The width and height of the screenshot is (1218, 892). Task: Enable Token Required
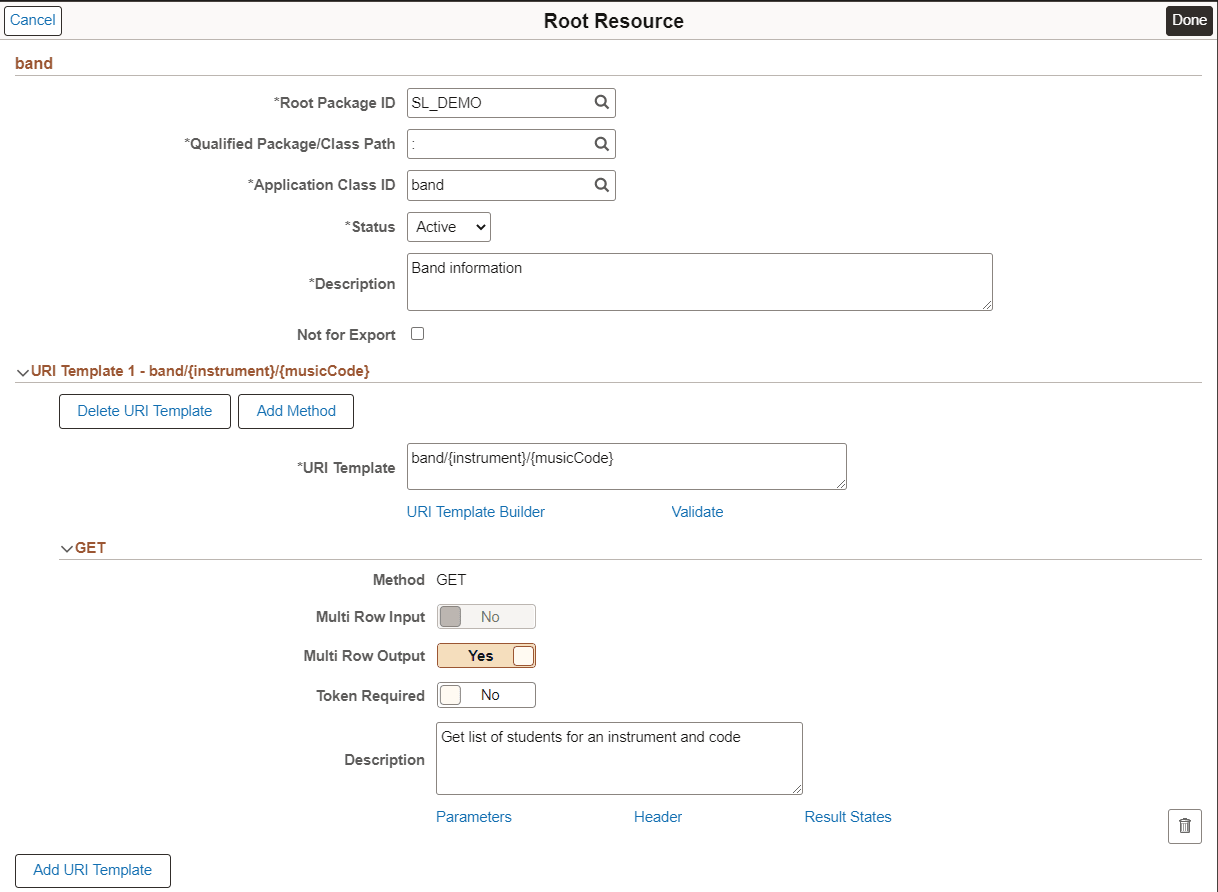point(486,694)
